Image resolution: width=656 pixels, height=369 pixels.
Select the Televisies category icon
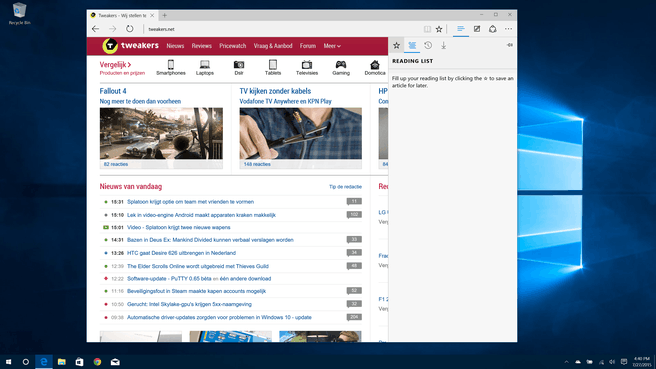coord(307,67)
